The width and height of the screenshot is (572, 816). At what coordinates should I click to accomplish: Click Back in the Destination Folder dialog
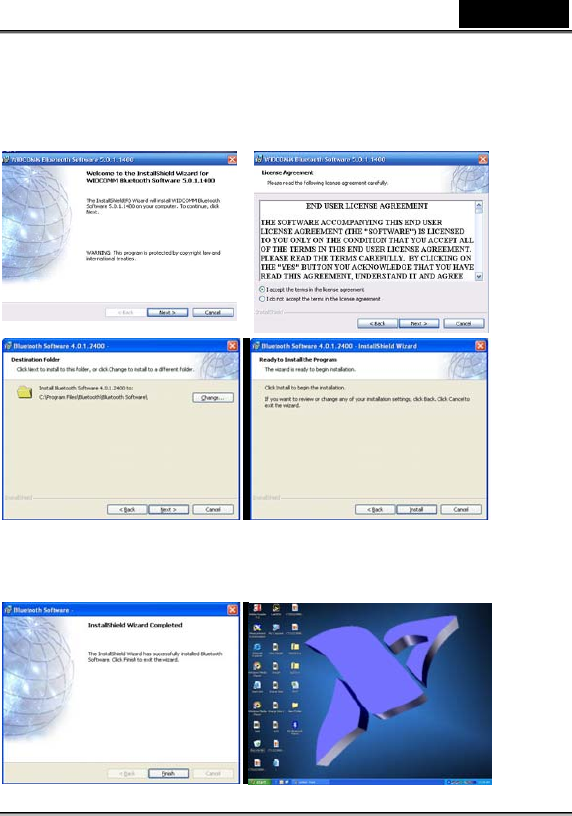(x=127, y=509)
